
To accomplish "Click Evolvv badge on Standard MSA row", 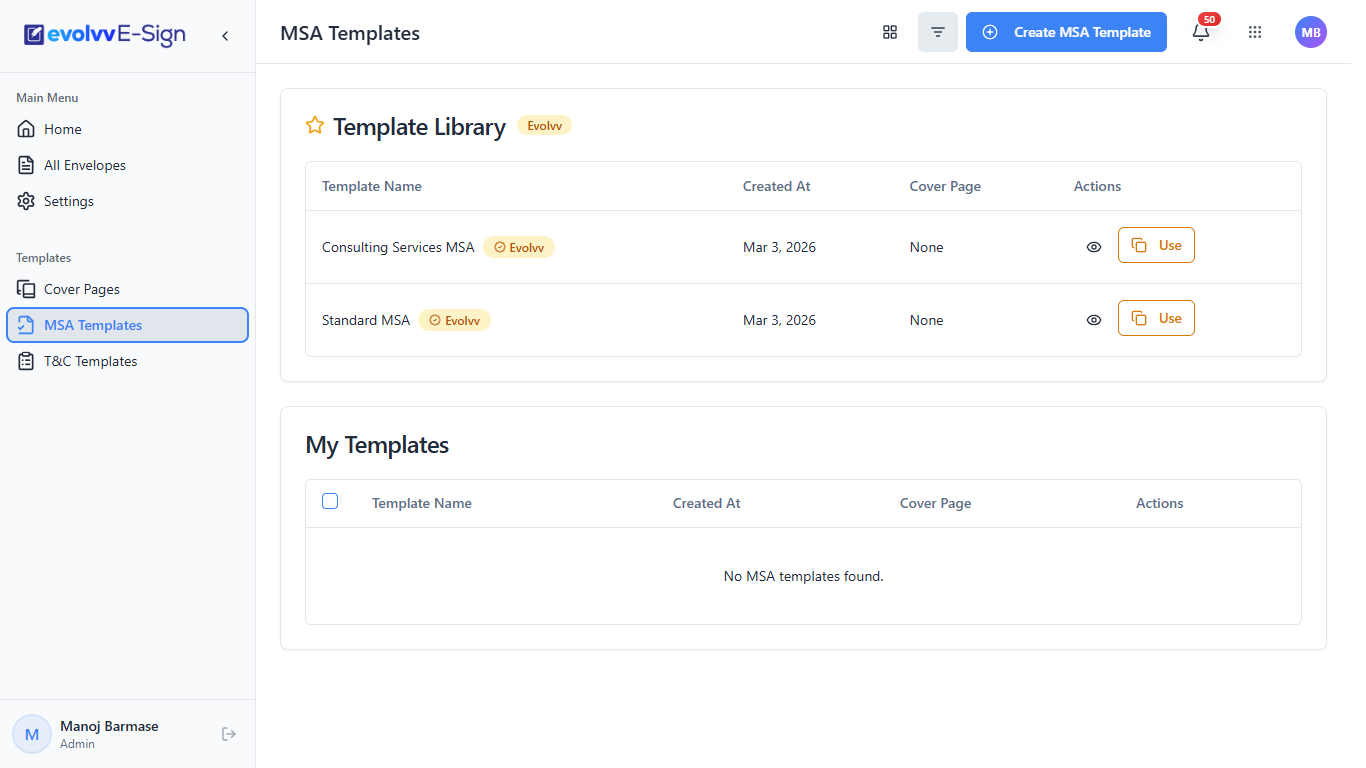I will pos(454,320).
